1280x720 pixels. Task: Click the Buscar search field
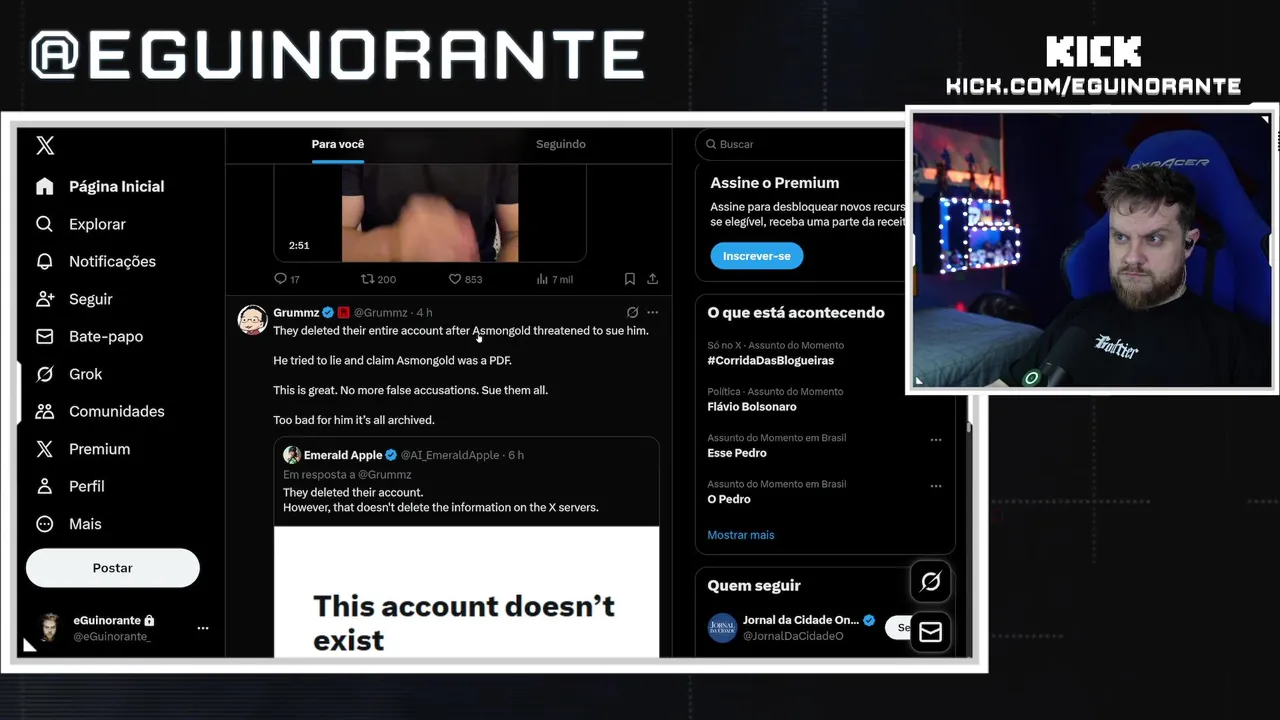coord(800,144)
